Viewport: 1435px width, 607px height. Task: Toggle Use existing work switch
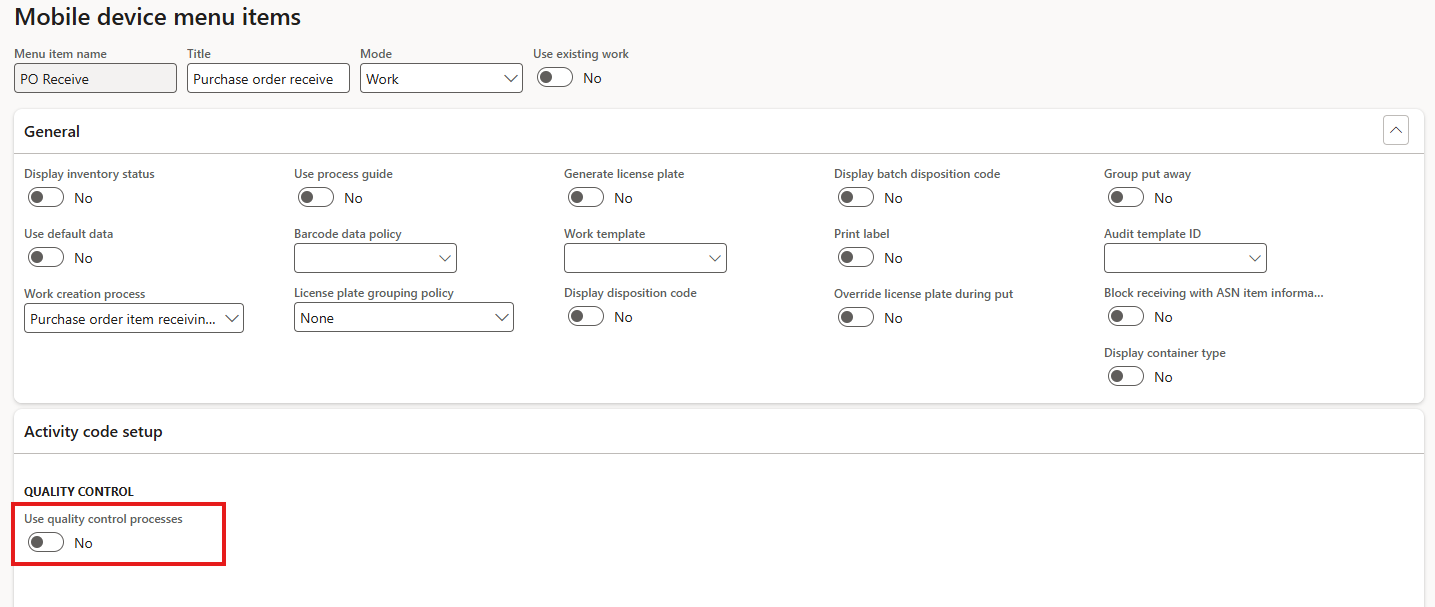(555, 78)
